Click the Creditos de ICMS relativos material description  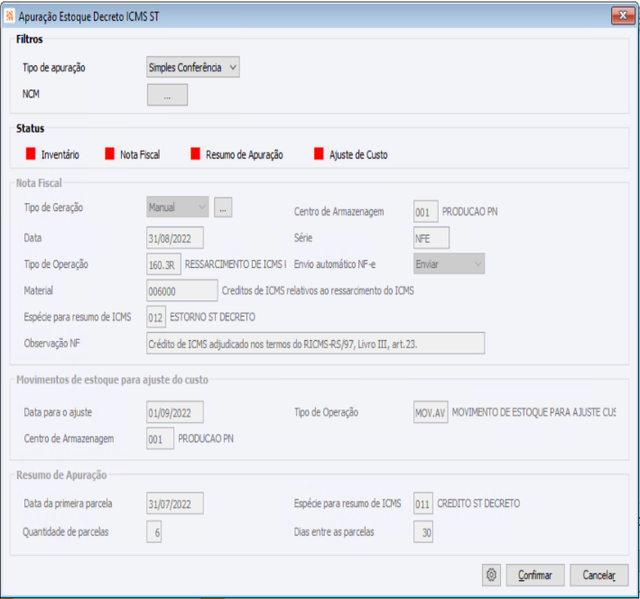(318, 291)
